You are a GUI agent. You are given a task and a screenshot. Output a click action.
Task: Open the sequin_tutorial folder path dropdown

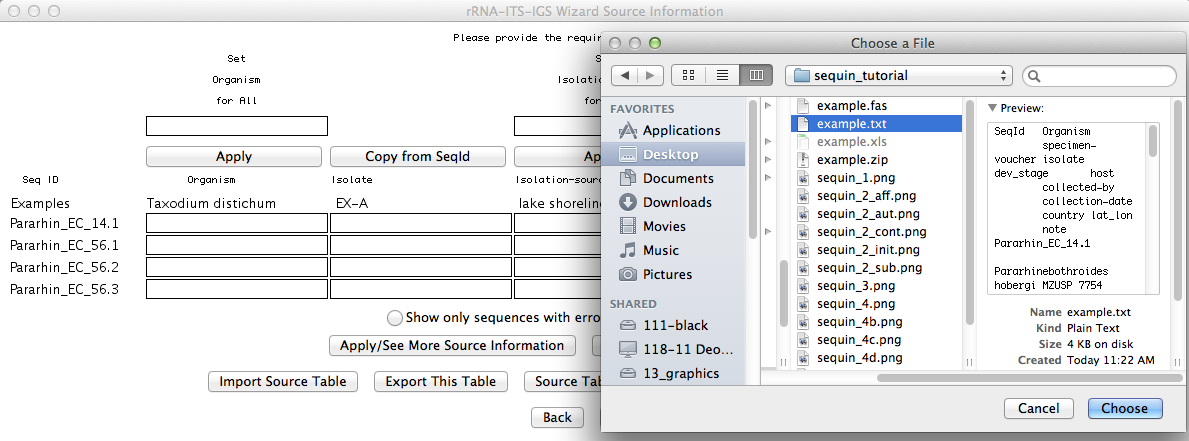(x=899, y=75)
